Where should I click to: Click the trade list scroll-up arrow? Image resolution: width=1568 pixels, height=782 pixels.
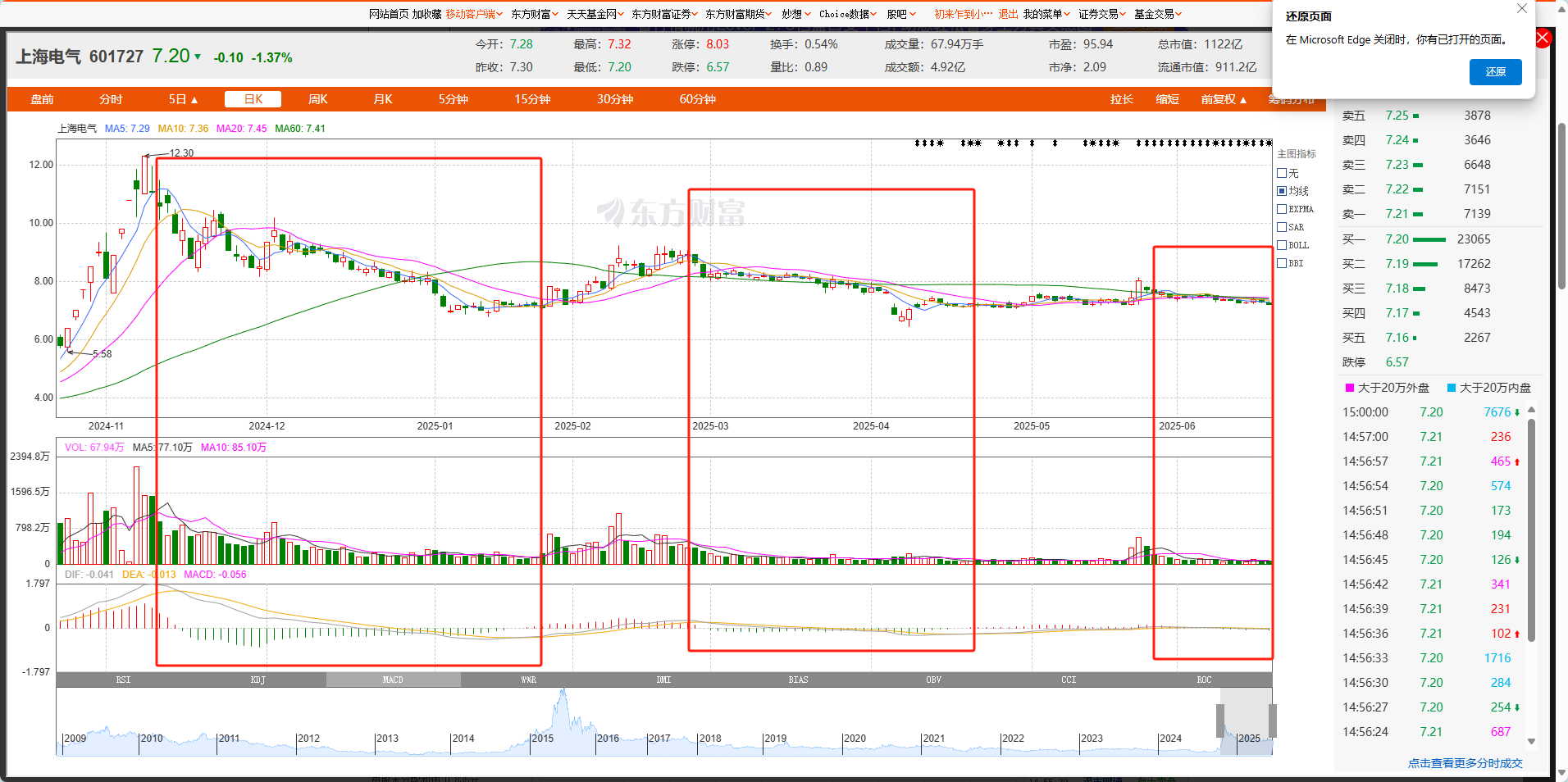pyautogui.click(x=1531, y=410)
